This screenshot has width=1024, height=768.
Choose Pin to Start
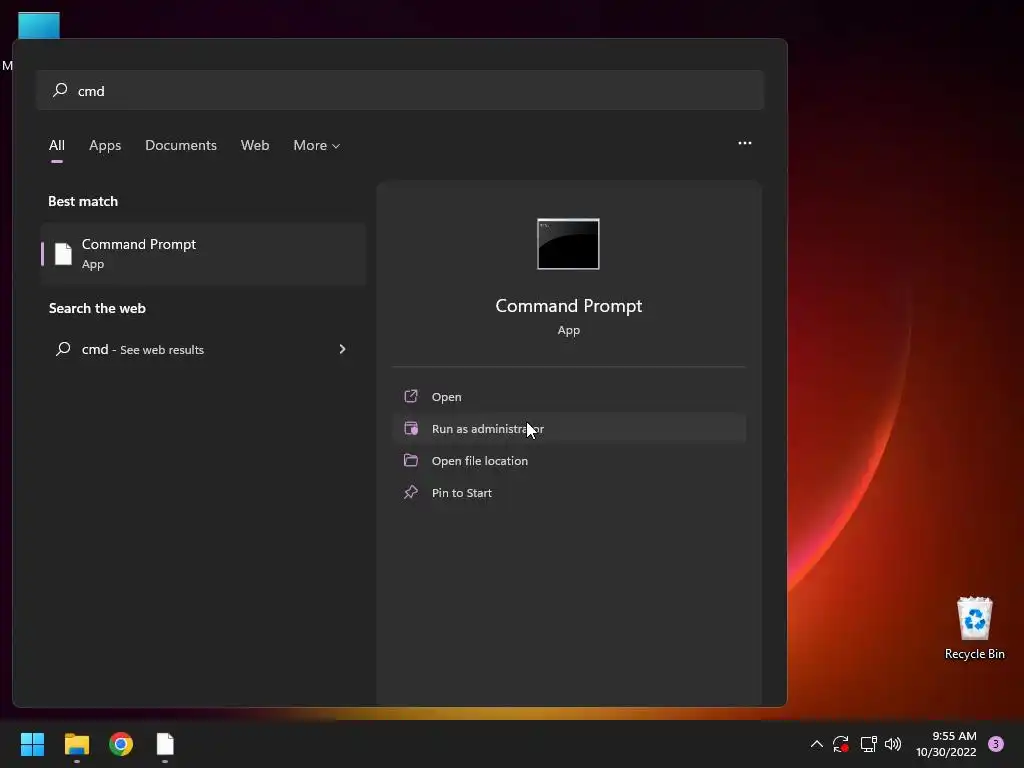(569, 492)
